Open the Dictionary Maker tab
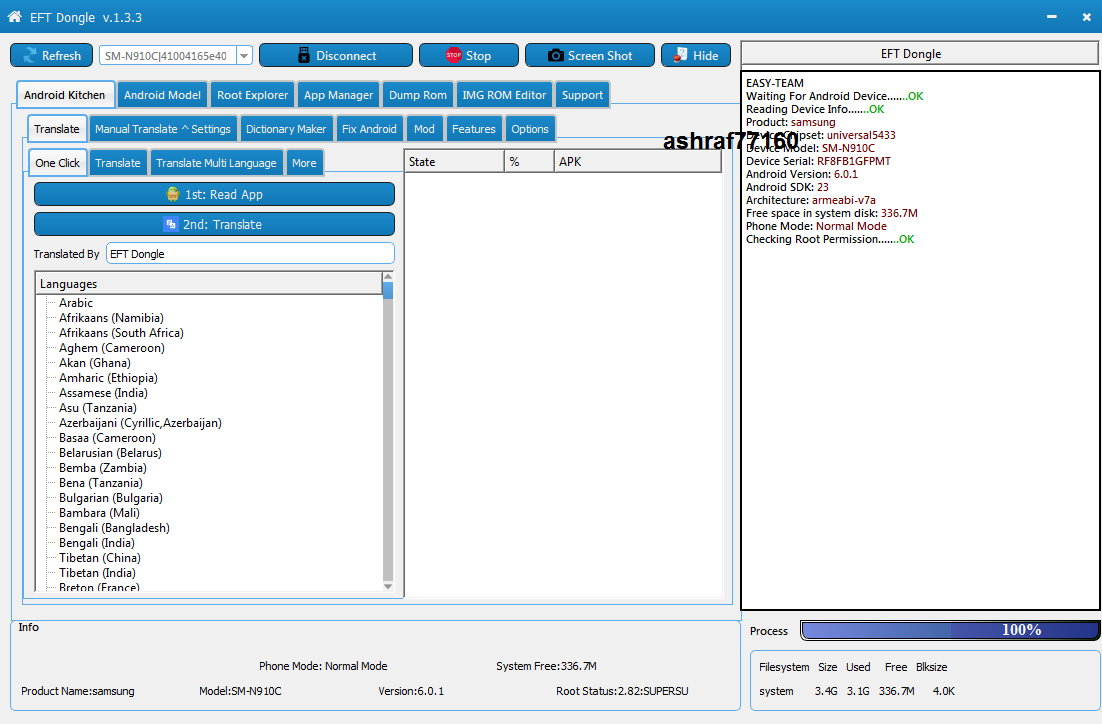Image resolution: width=1102 pixels, height=724 pixels. [x=286, y=129]
